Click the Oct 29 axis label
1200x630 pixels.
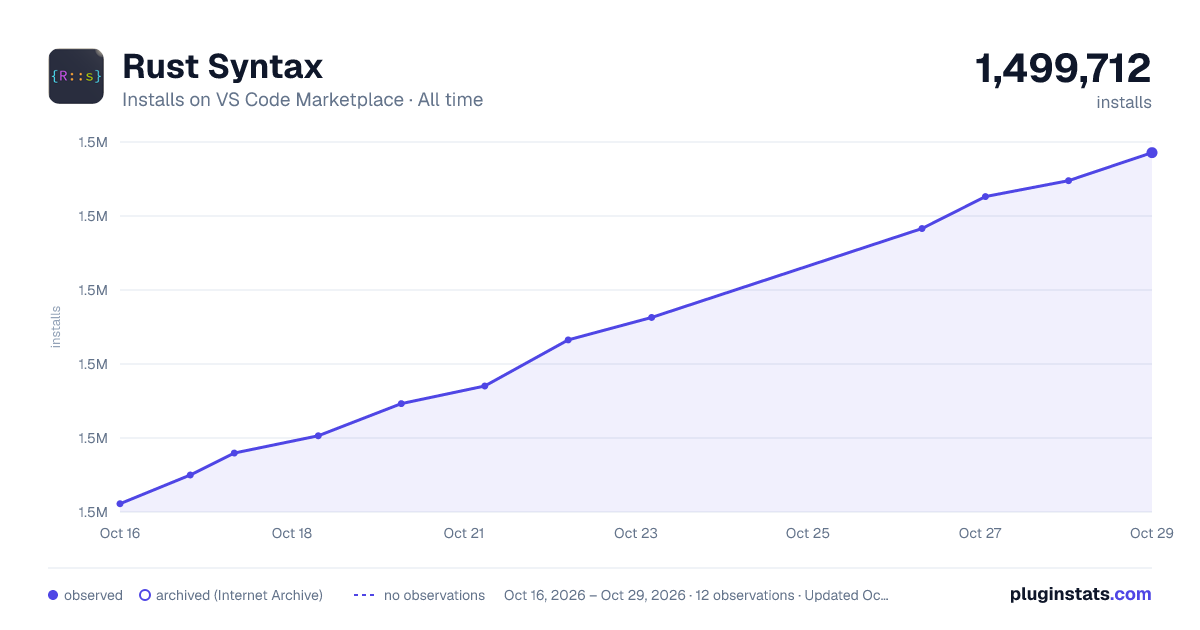tap(1150, 533)
